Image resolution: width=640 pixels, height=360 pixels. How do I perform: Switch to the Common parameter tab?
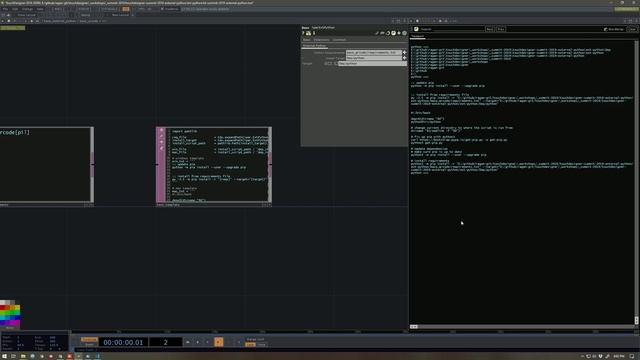(x=339, y=40)
